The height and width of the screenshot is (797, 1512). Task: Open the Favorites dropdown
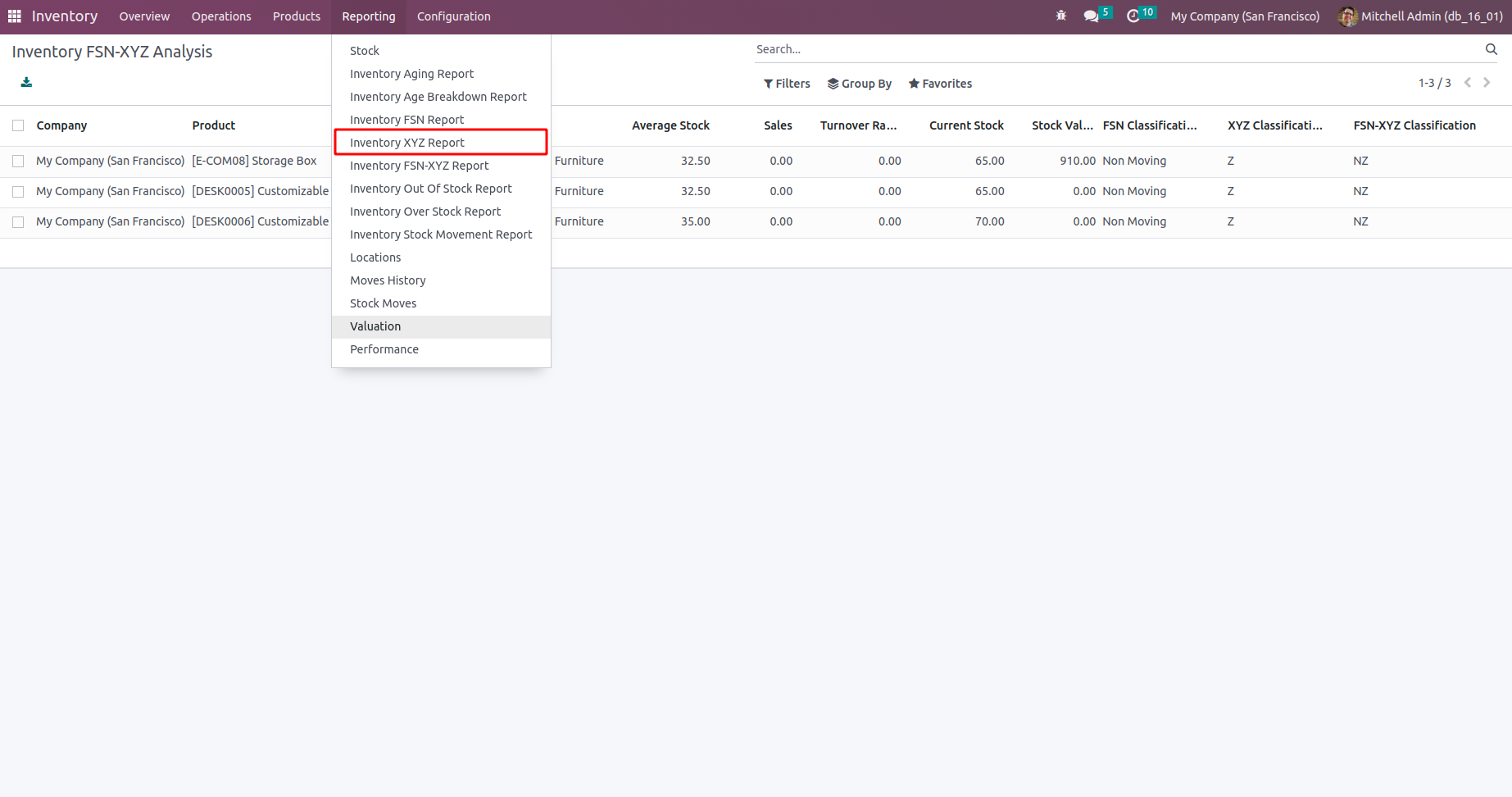click(x=940, y=84)
